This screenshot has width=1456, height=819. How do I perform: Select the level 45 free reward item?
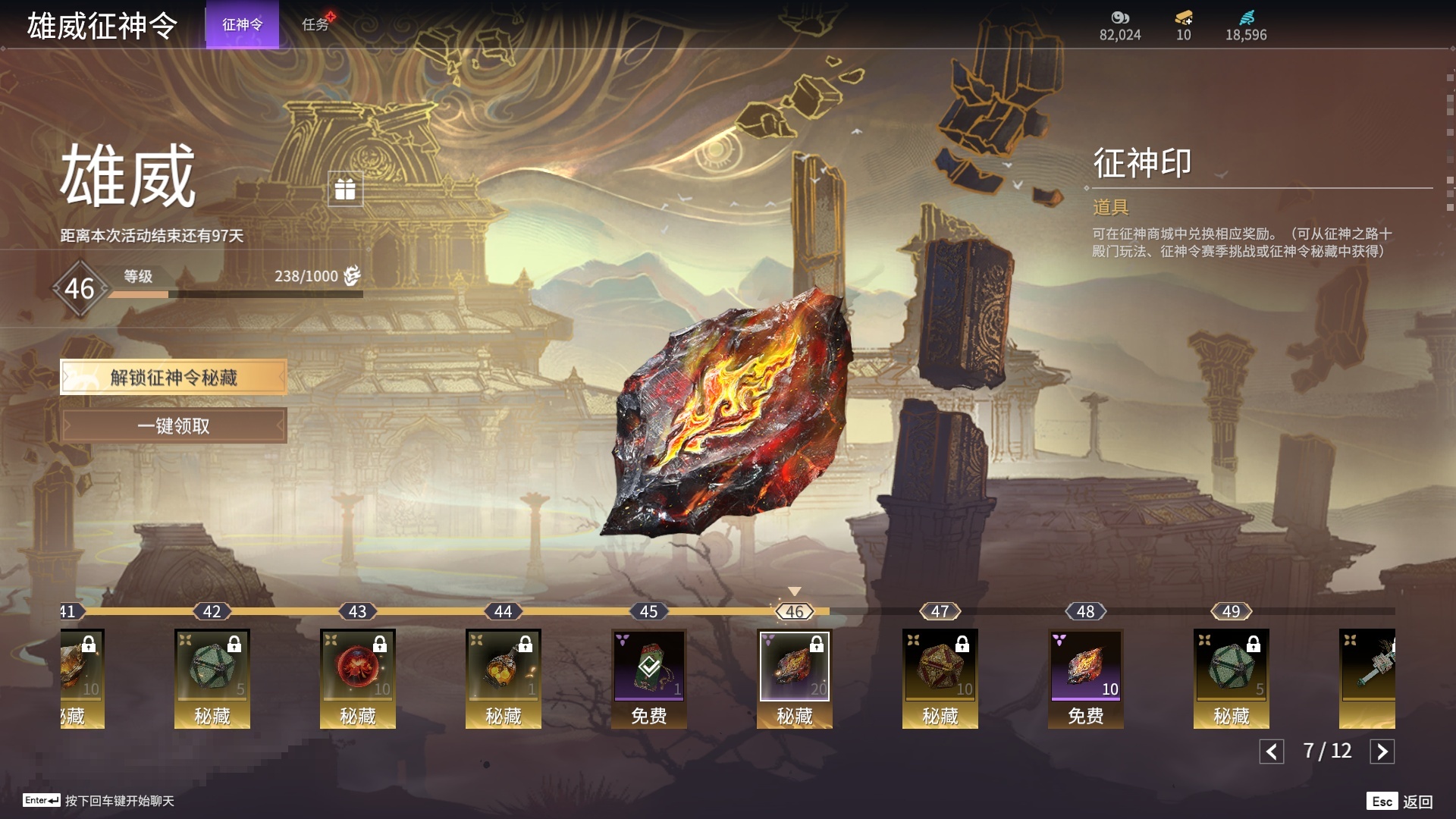[649, 679]
